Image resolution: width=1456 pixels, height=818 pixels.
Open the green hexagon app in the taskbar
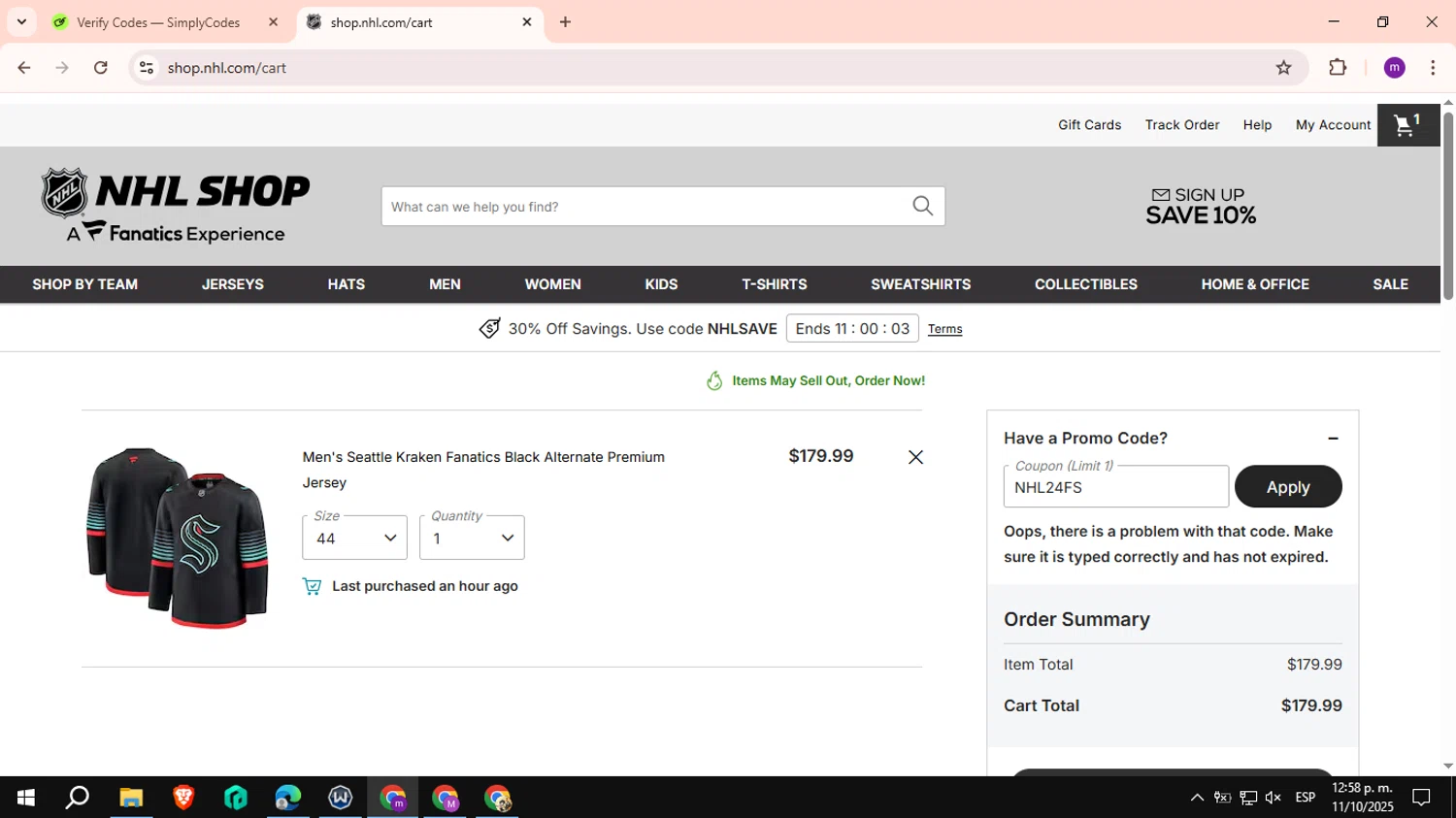236,798
